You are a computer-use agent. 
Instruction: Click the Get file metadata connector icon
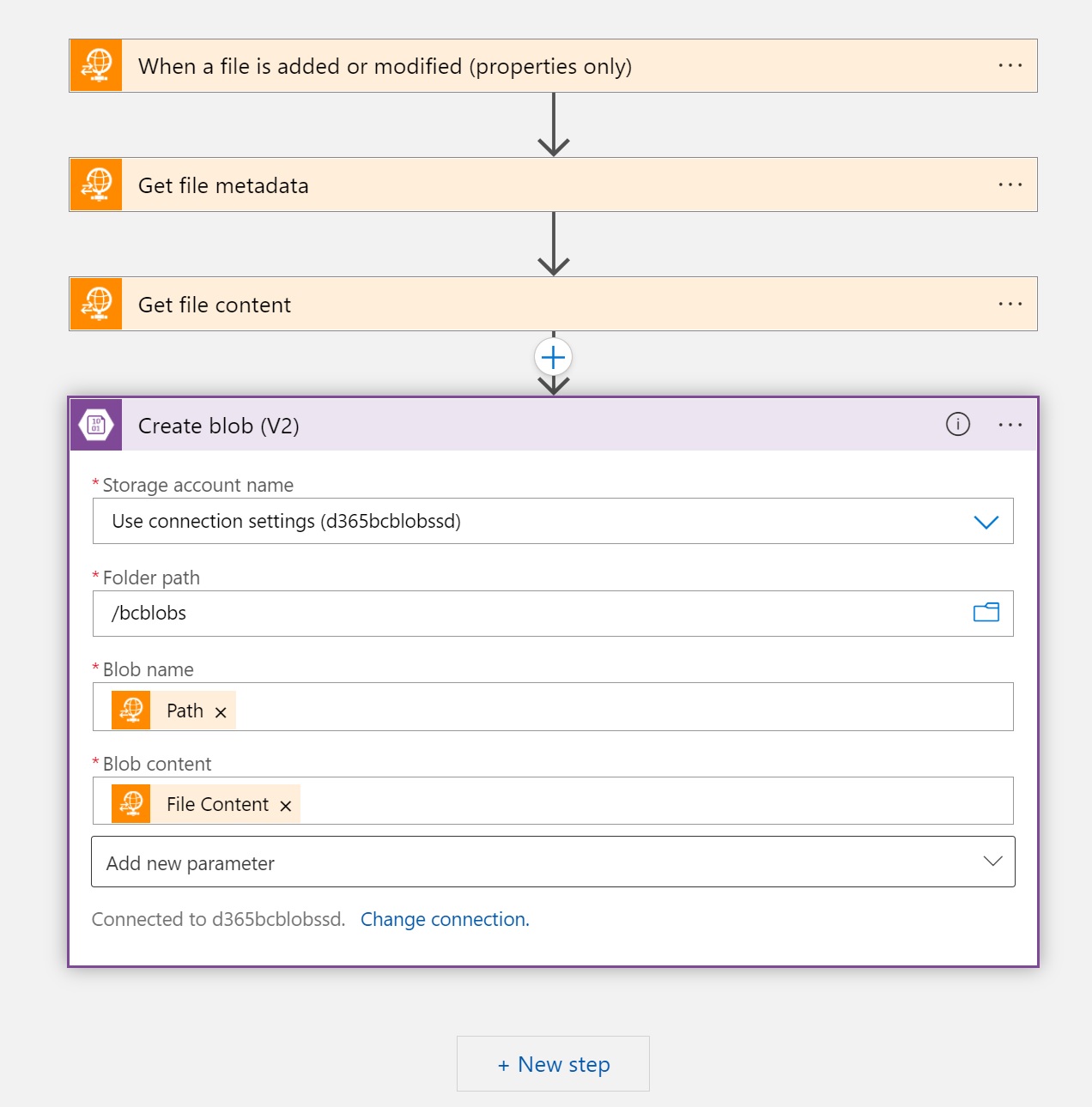[x=96, y=184]
